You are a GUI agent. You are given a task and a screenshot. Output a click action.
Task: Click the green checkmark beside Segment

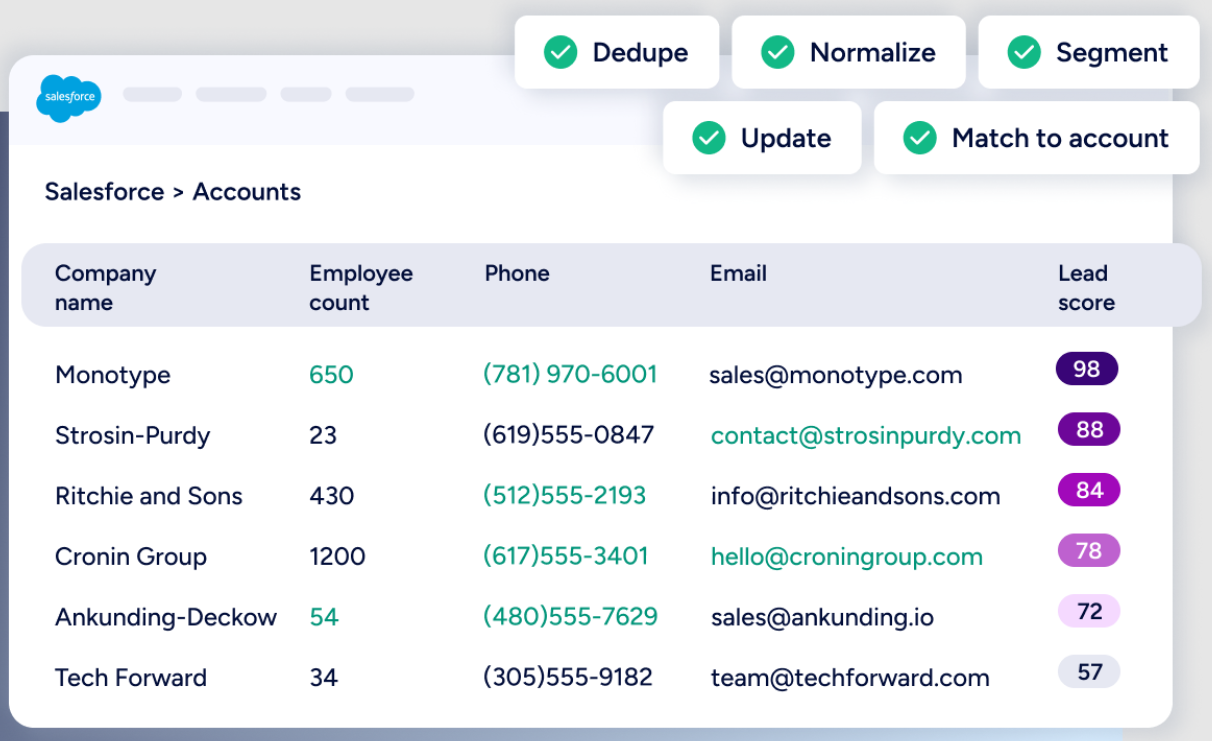(x=1024, y=52)
